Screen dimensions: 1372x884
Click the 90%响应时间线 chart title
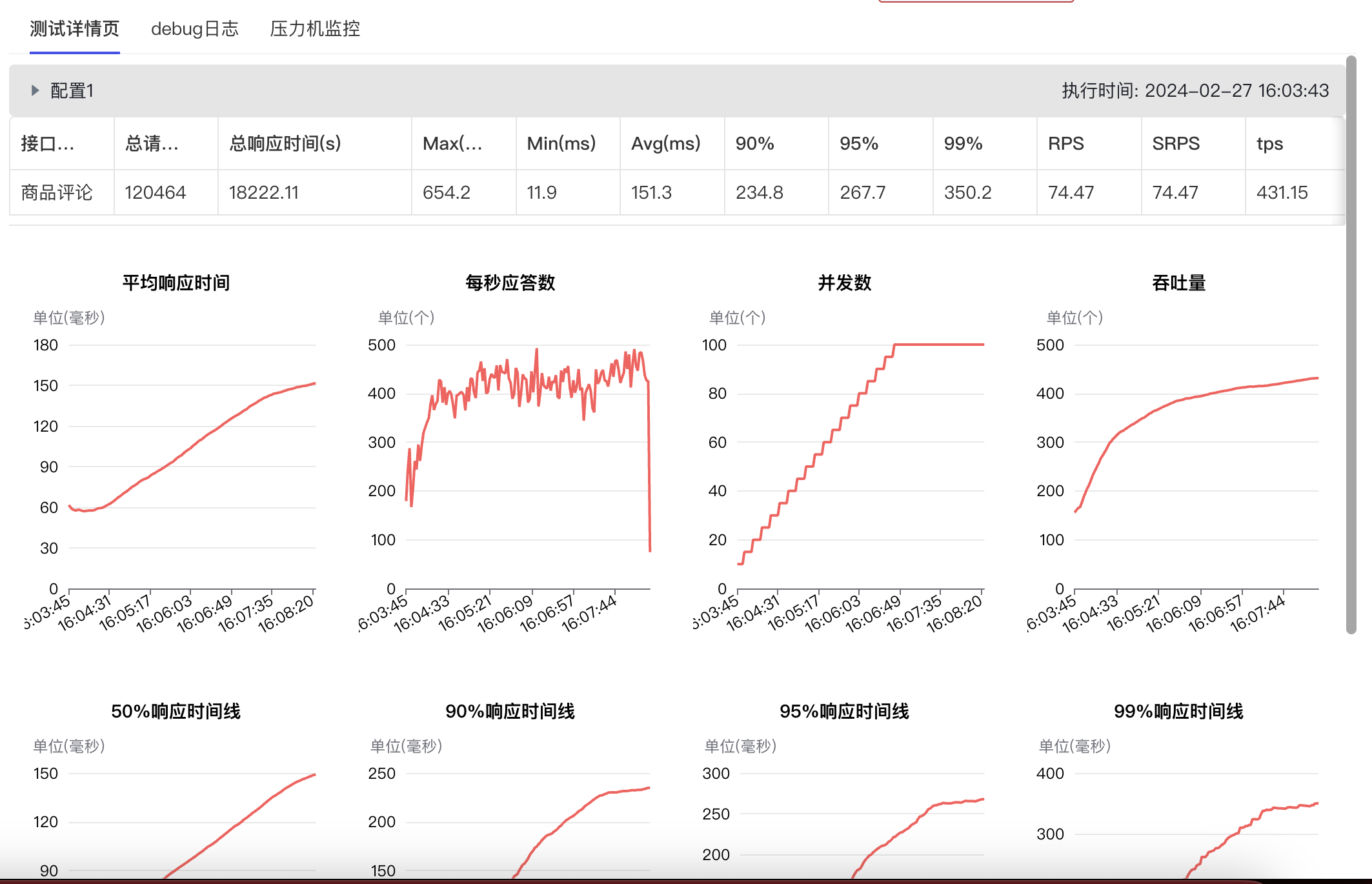(x=510, y=711)
